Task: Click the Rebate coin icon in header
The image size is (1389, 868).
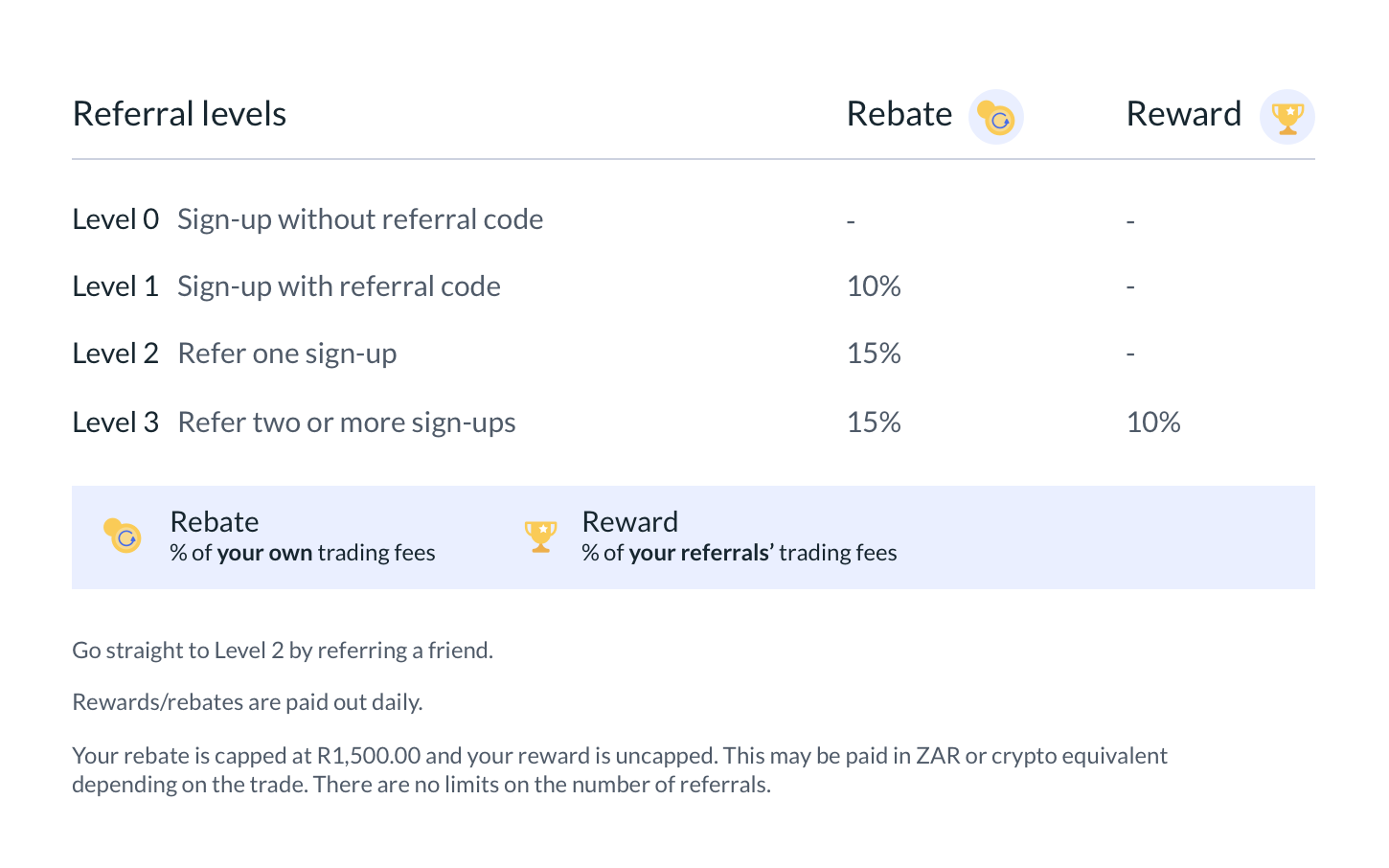Action: click(x=996, y=117)
